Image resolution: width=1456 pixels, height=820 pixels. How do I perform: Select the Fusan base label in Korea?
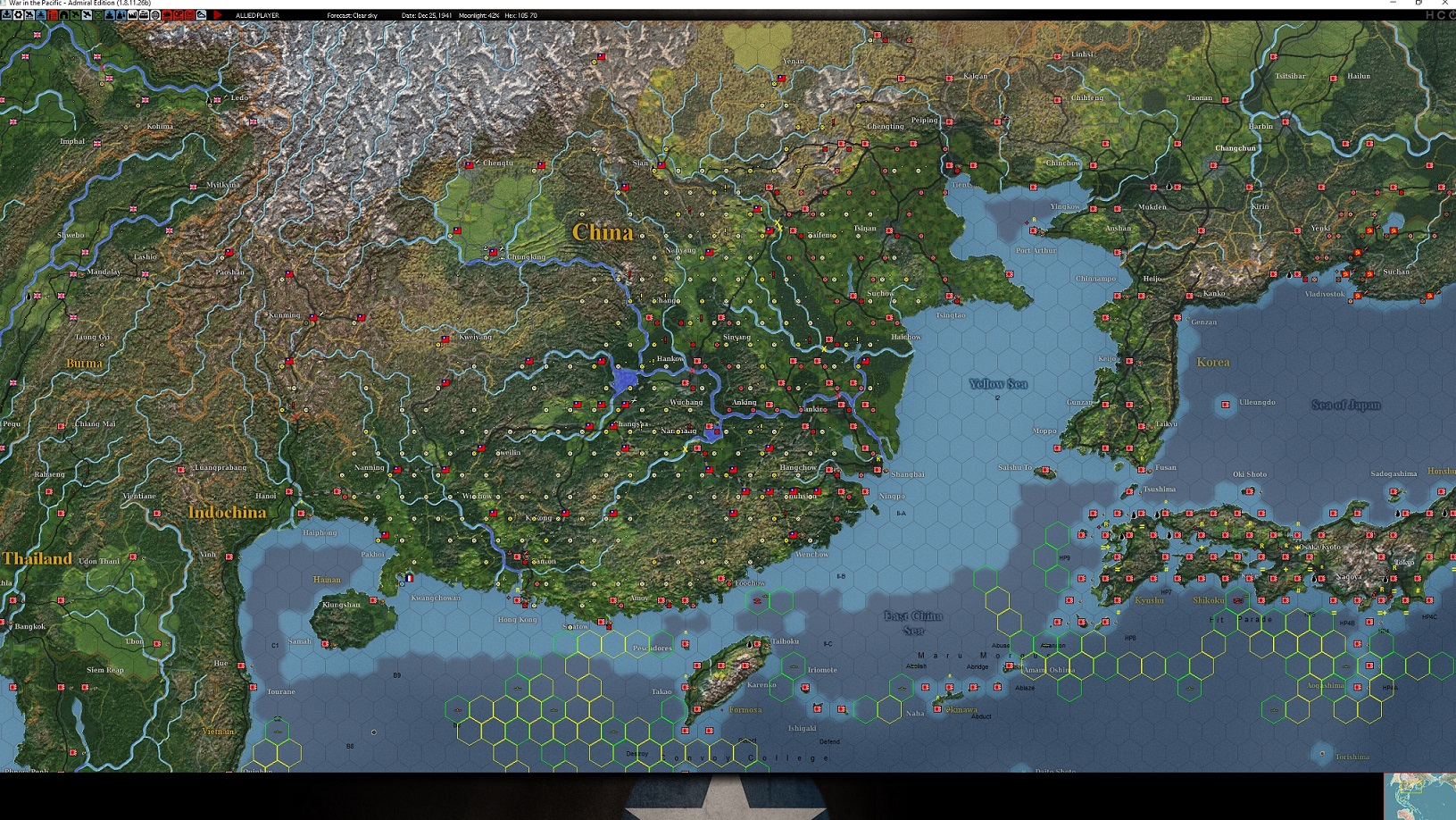[x=1166, y=467]
